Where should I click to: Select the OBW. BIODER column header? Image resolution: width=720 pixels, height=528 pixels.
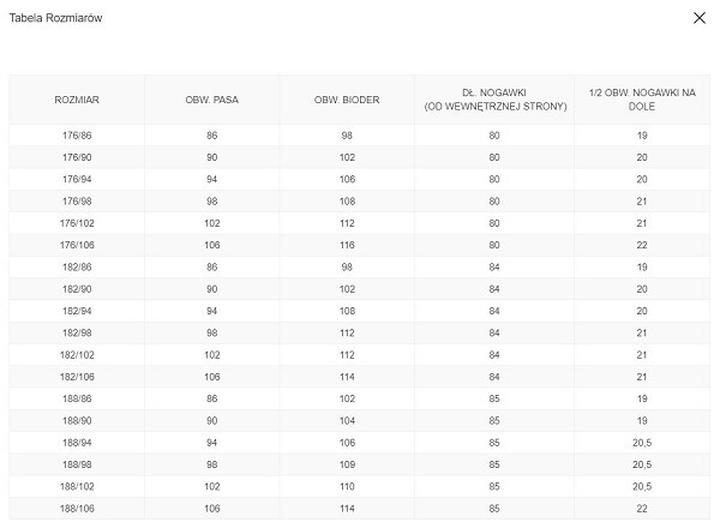[x=347, y=100]
